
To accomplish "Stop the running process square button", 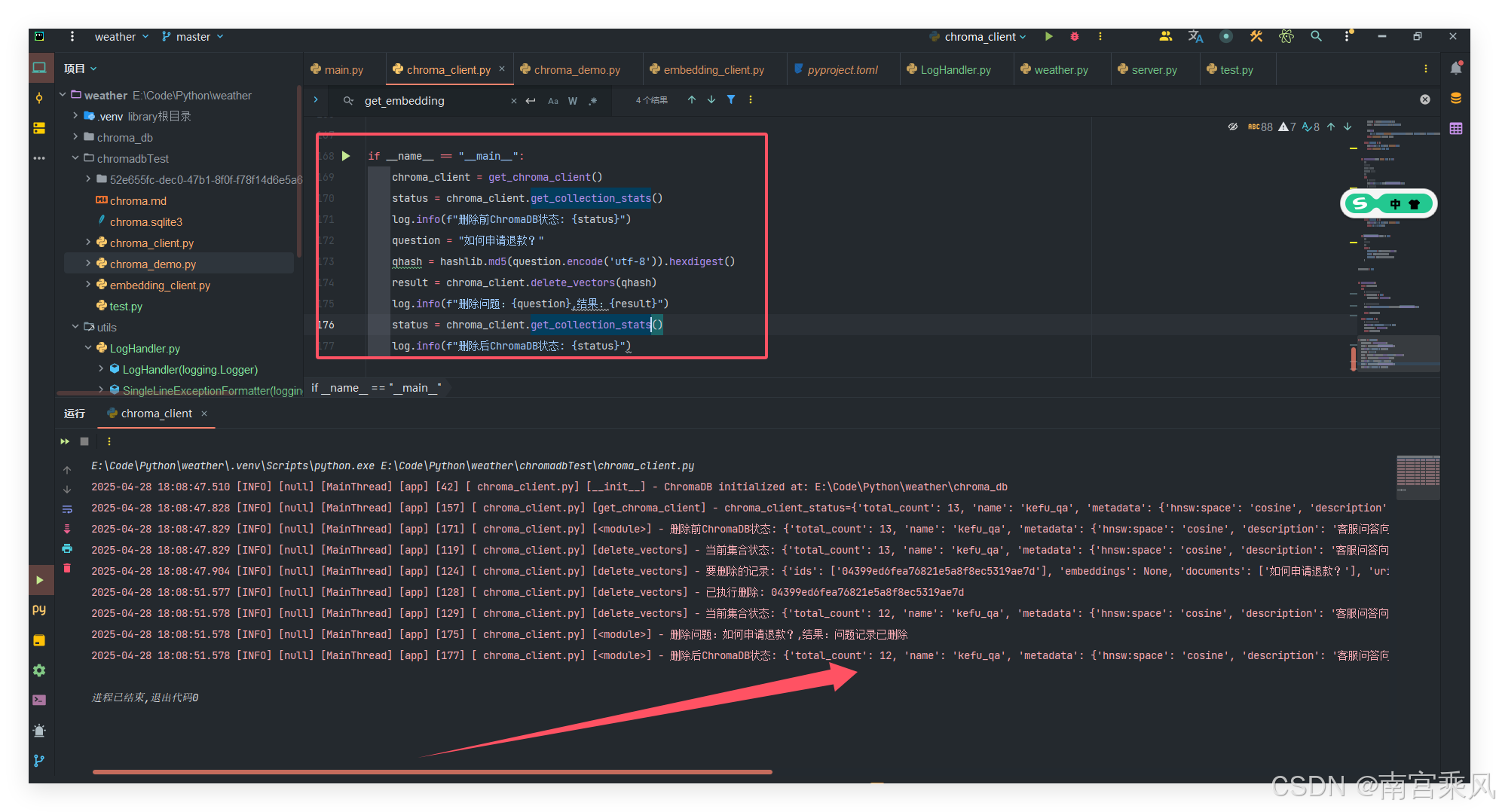I will [x=84, y=441].
